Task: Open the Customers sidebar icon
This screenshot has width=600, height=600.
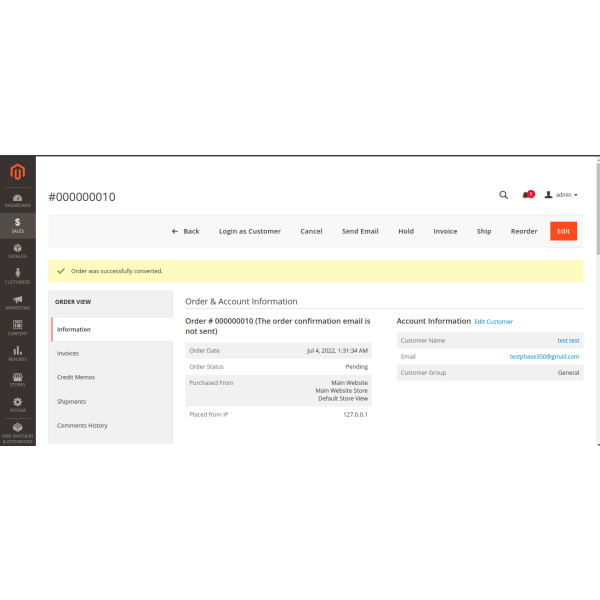Action: 17,276
